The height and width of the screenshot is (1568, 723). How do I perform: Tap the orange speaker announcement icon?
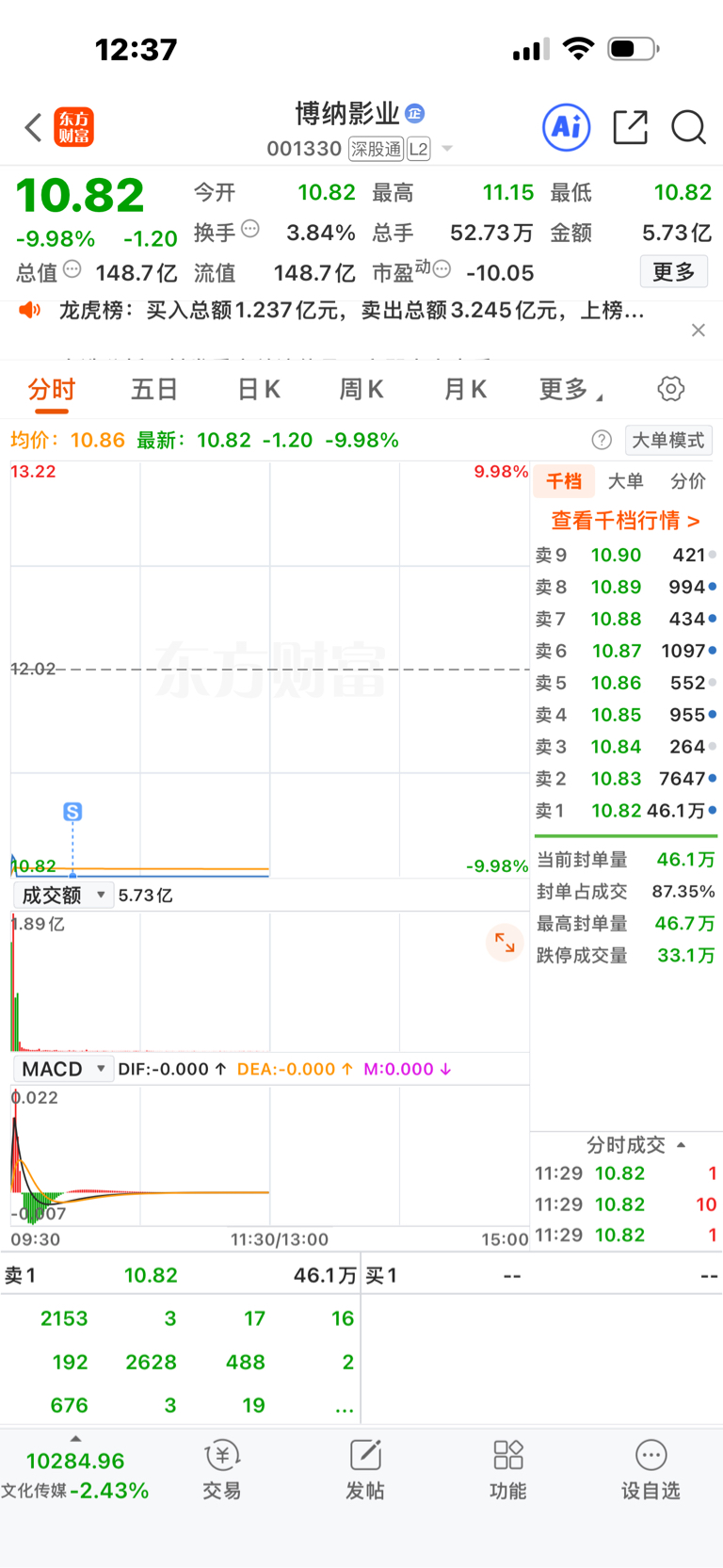[x=30, y=310]
